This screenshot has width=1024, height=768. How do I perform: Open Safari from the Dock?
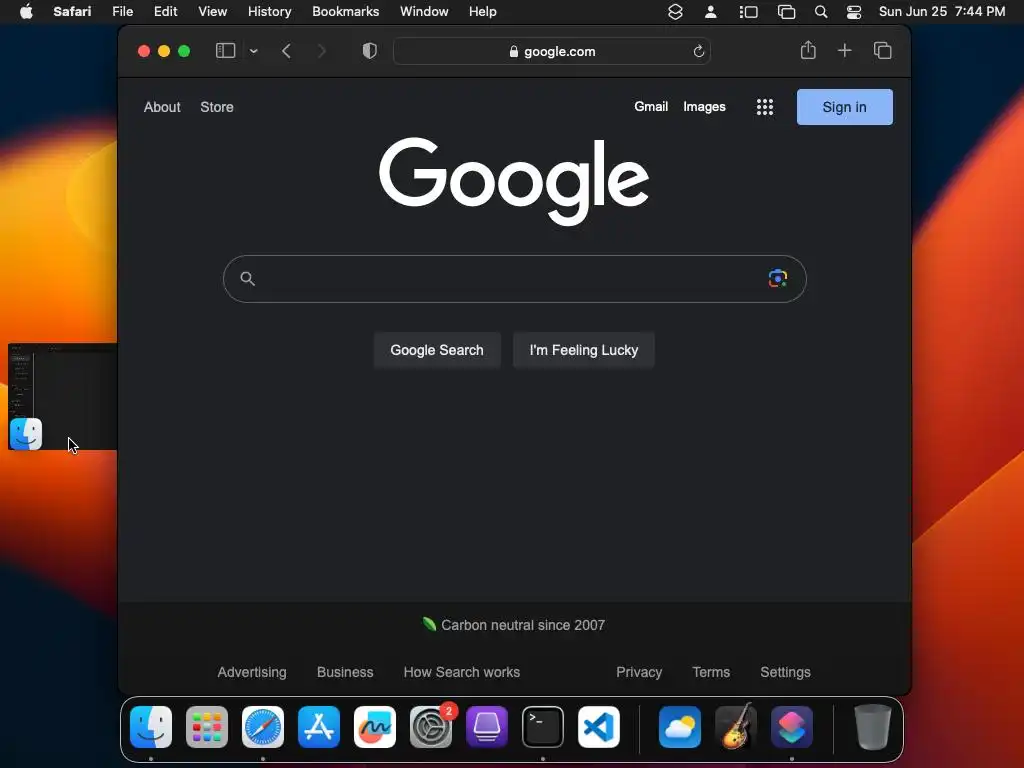(x=263, y=727)
